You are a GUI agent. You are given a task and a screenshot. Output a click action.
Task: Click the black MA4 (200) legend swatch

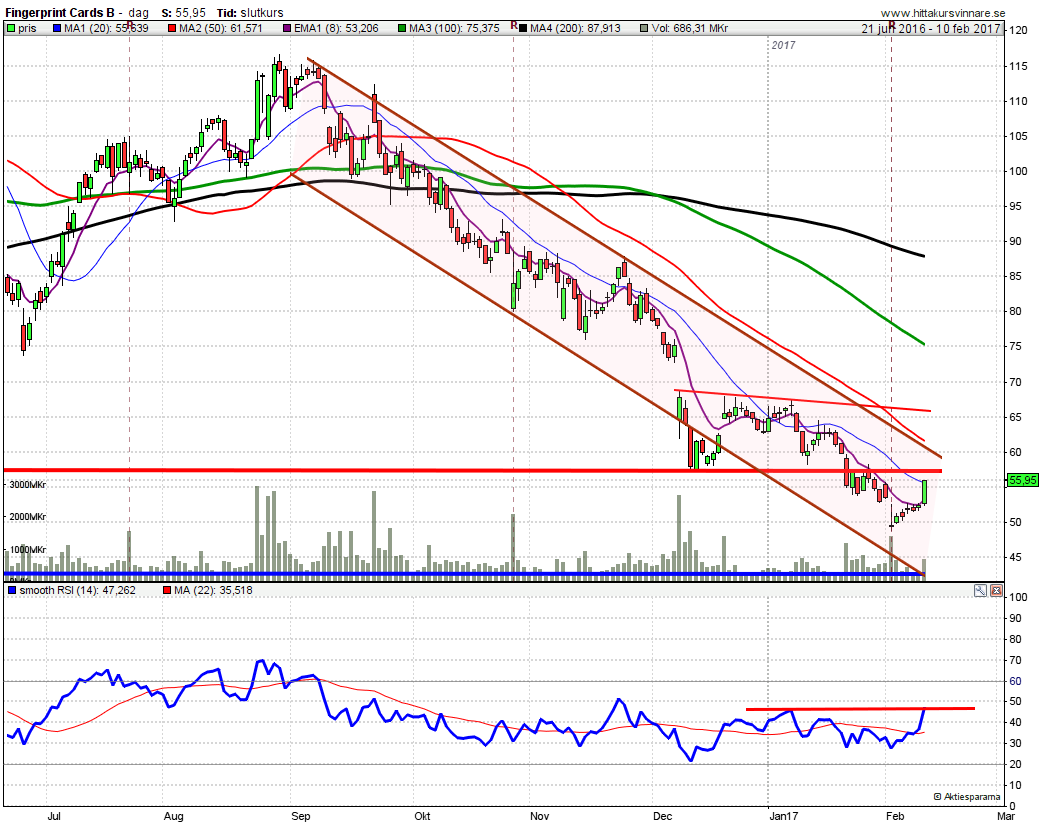tap(523, 28)
